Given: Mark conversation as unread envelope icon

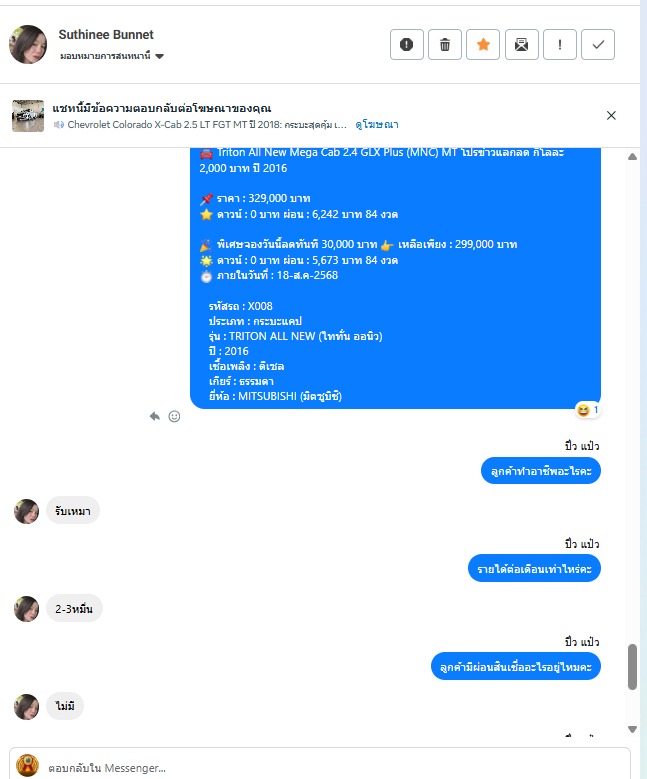Looking at the screenshot, I should [x=521, y=45].
